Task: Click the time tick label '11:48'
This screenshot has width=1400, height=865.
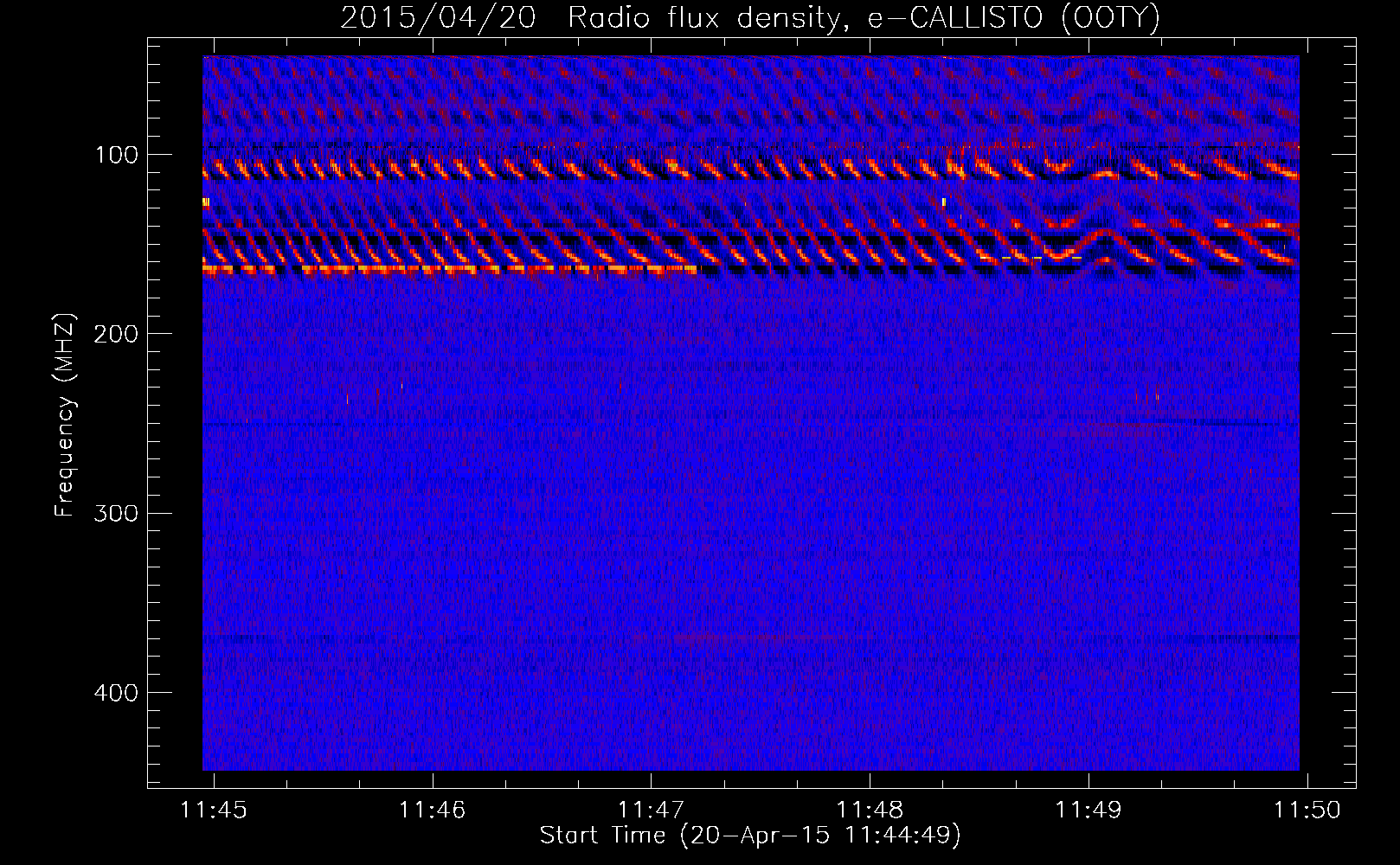Action: click(870, 810)
